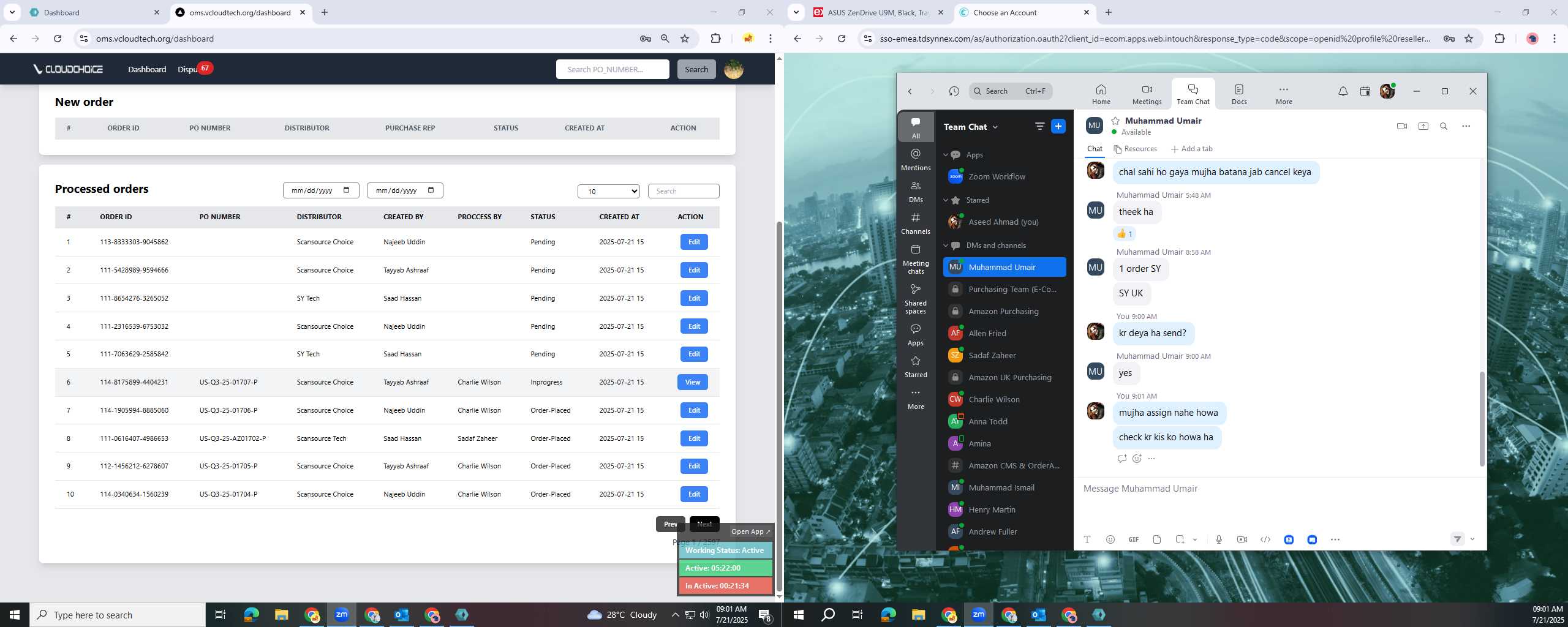
Task: Star the Muhammad Umair contact
Action: pyautogui.click(x=1115, y=121)
